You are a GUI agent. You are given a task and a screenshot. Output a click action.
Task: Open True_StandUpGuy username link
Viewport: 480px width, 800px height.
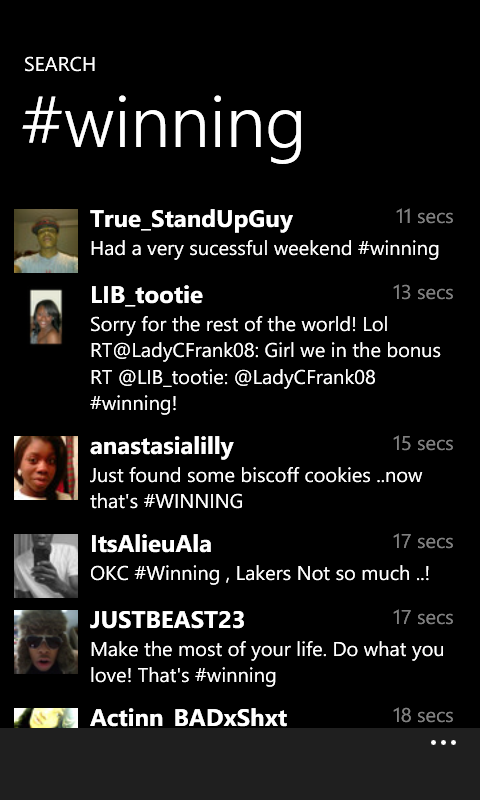[191, 219]
